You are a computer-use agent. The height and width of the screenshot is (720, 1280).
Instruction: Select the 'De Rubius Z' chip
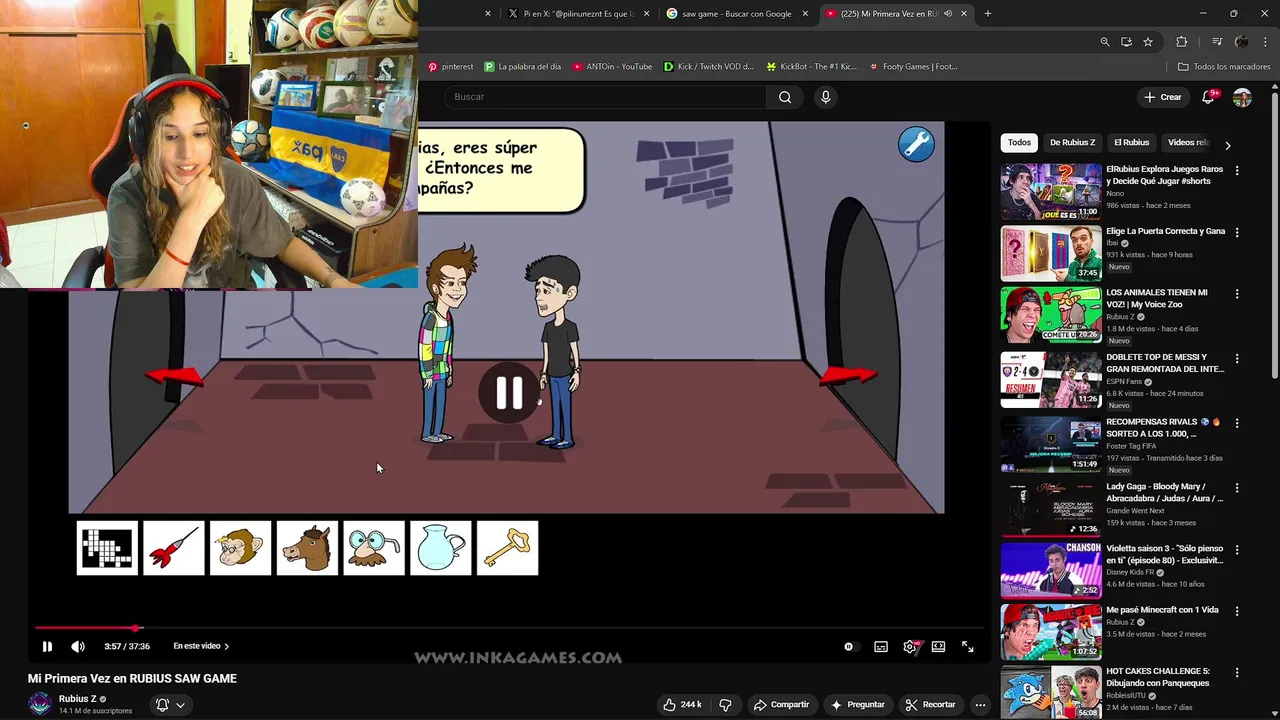tap(1072, 142)
